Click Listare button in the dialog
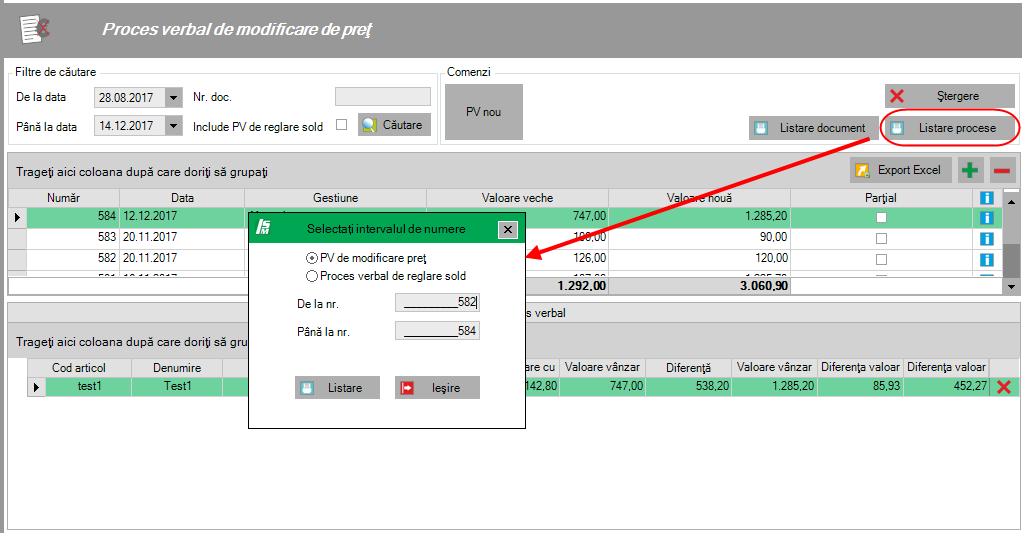This screenshot has width=1022, height=533. click(x=337, y=388)
